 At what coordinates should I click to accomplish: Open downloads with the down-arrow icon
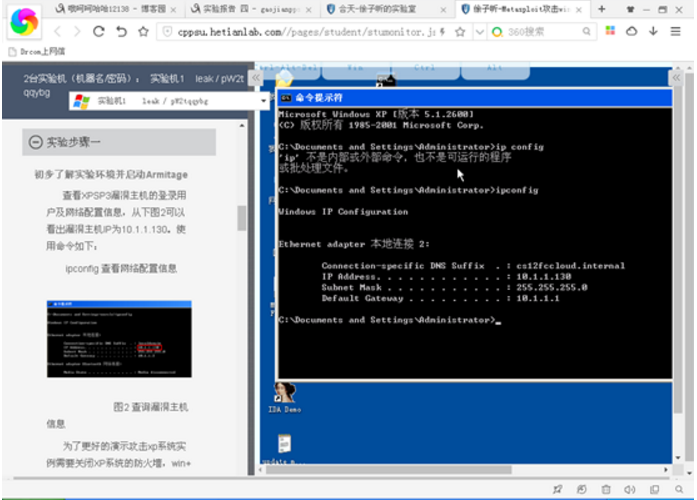[x=653, y=31]
